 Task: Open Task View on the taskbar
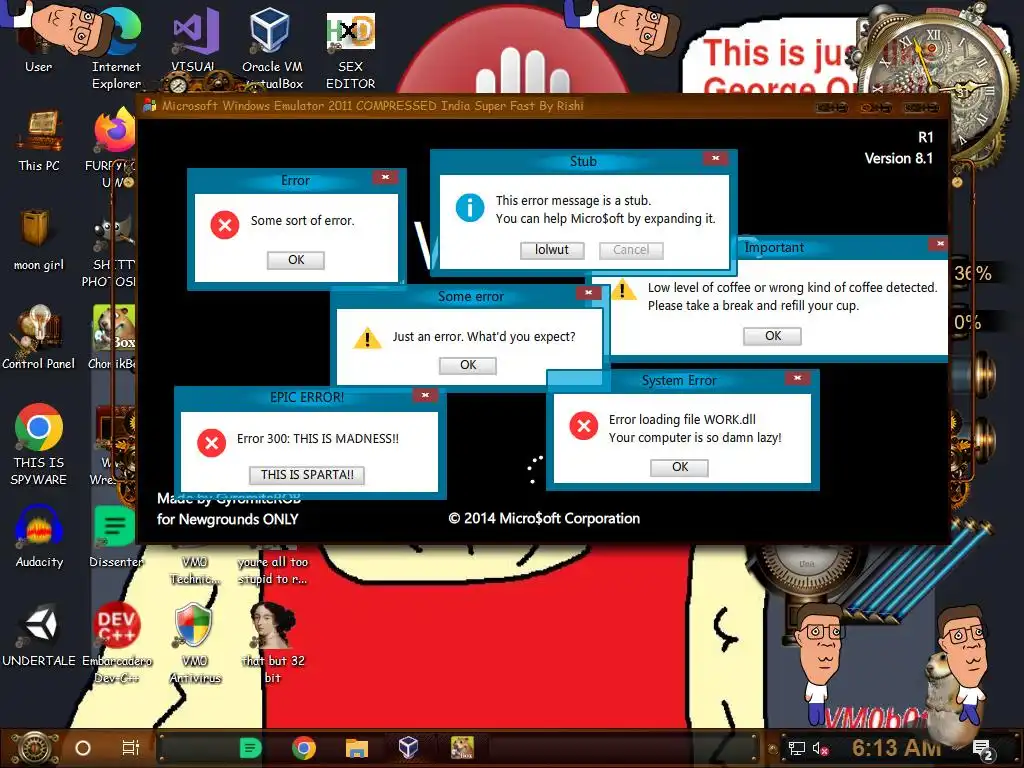click(131, 748)
